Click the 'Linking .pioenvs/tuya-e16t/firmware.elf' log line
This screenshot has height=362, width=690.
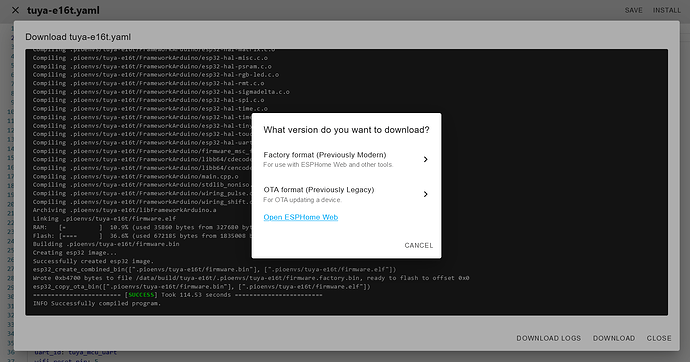tap(104, 219)
